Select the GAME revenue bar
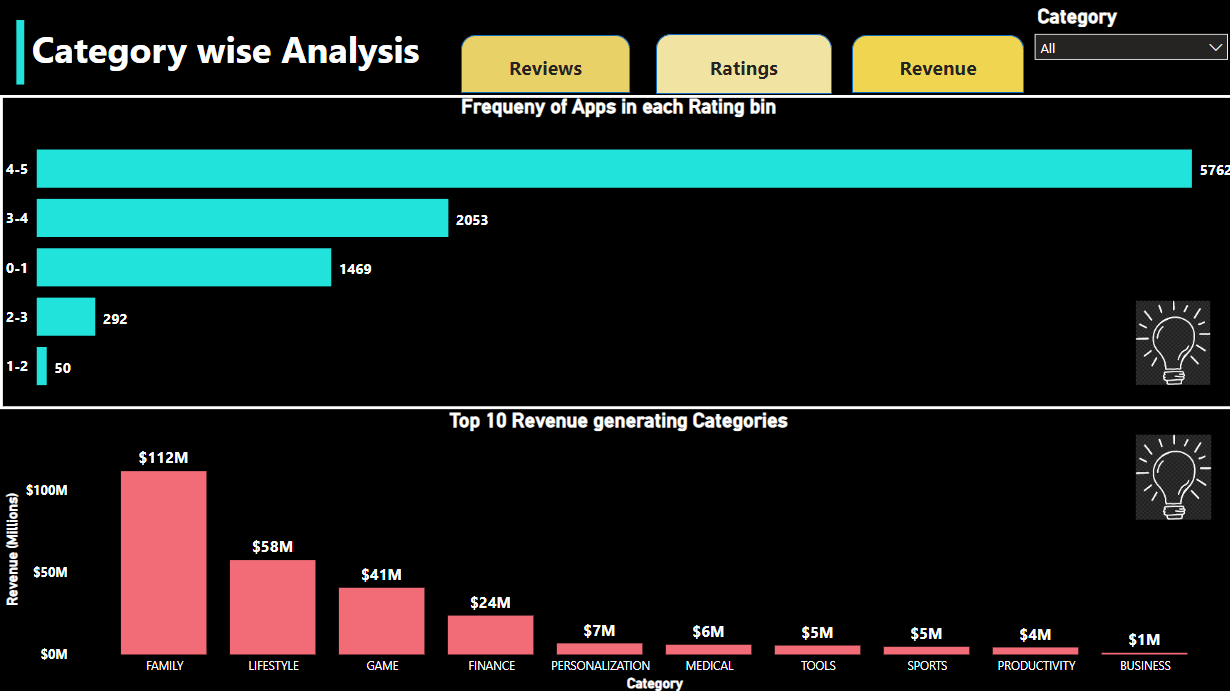This screenshot has height=691, width=1230. [381, 618]
